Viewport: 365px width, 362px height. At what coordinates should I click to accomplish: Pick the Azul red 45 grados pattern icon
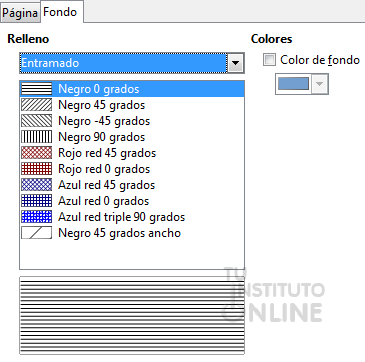click(37, 185)
